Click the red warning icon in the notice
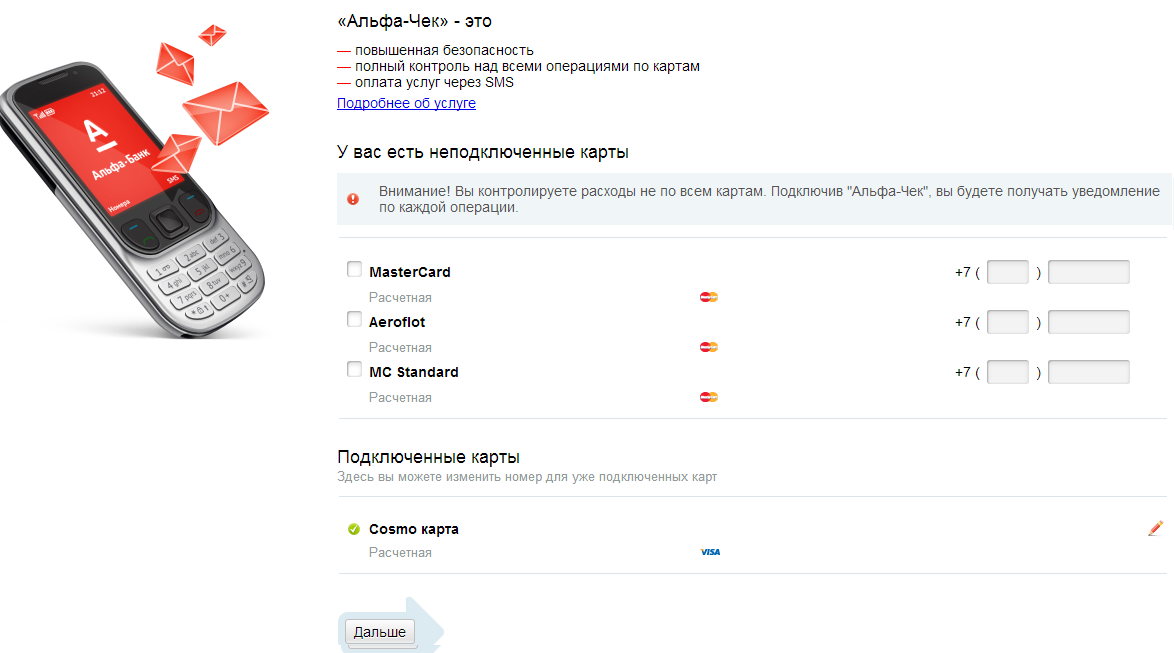Viewport: 1174px width, 653px height. [x=353, y=199]
